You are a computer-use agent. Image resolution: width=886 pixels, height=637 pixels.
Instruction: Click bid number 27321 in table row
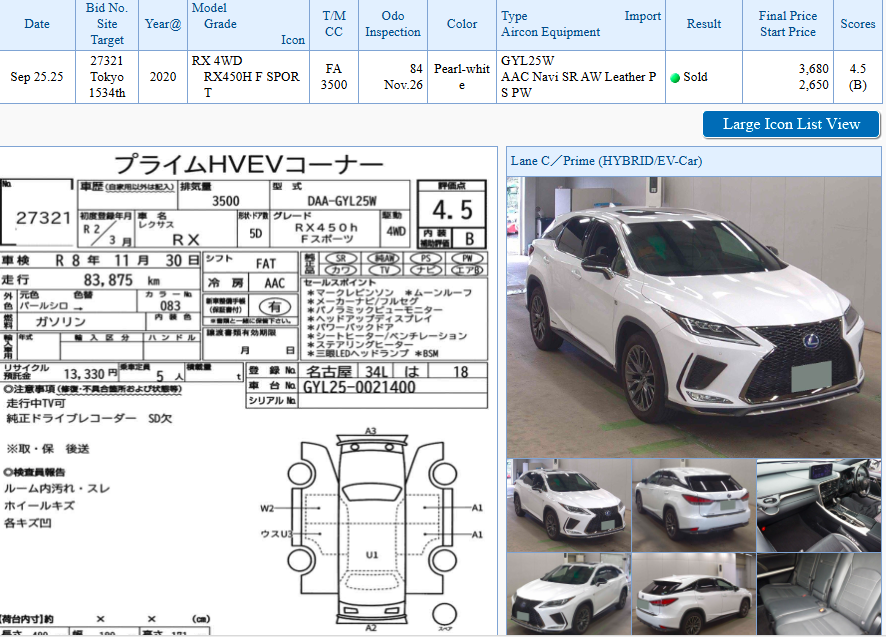107,61
